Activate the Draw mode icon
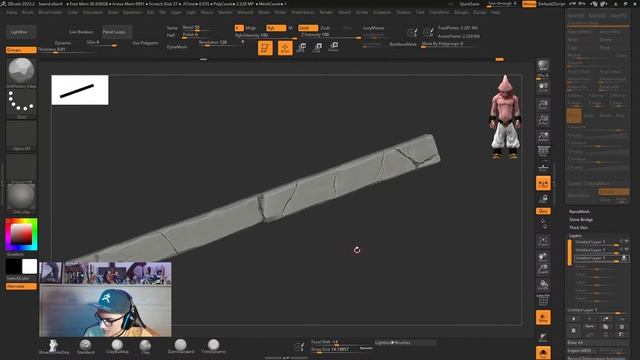 285,48
